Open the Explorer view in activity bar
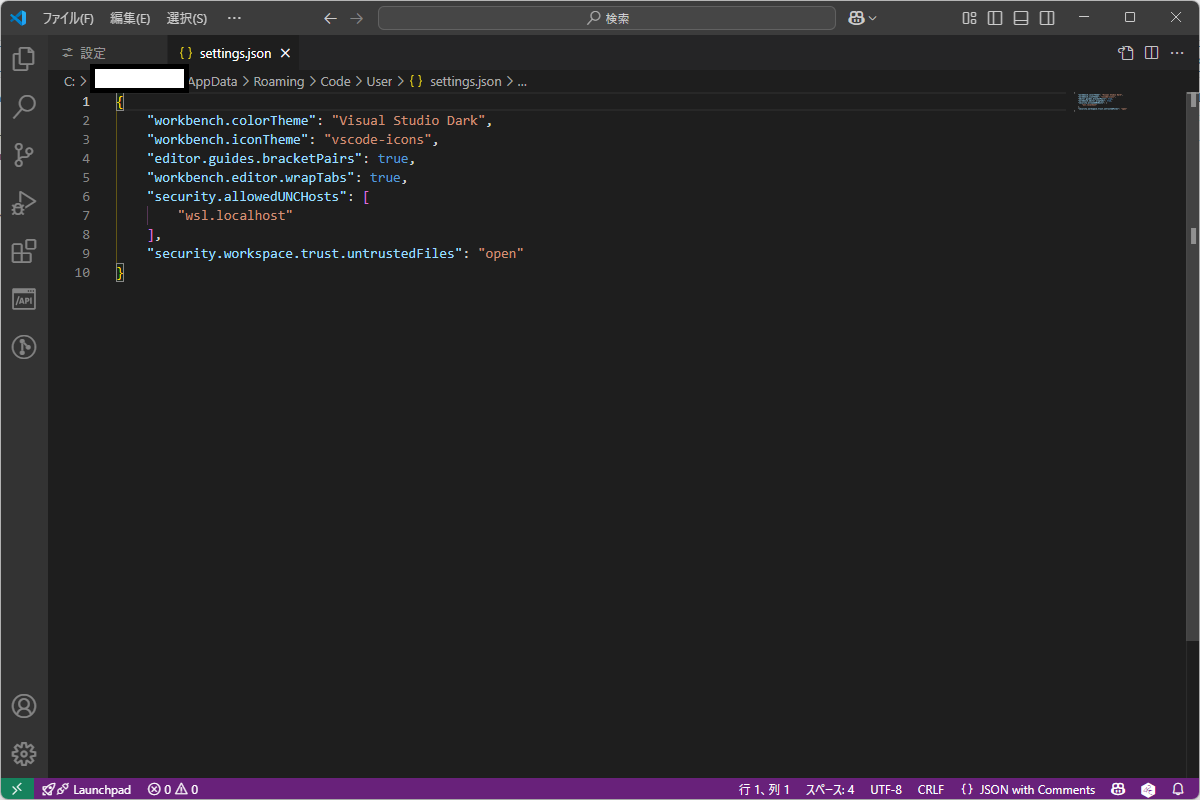Viewport: 1200px width, 800px height. pos(24,59)
